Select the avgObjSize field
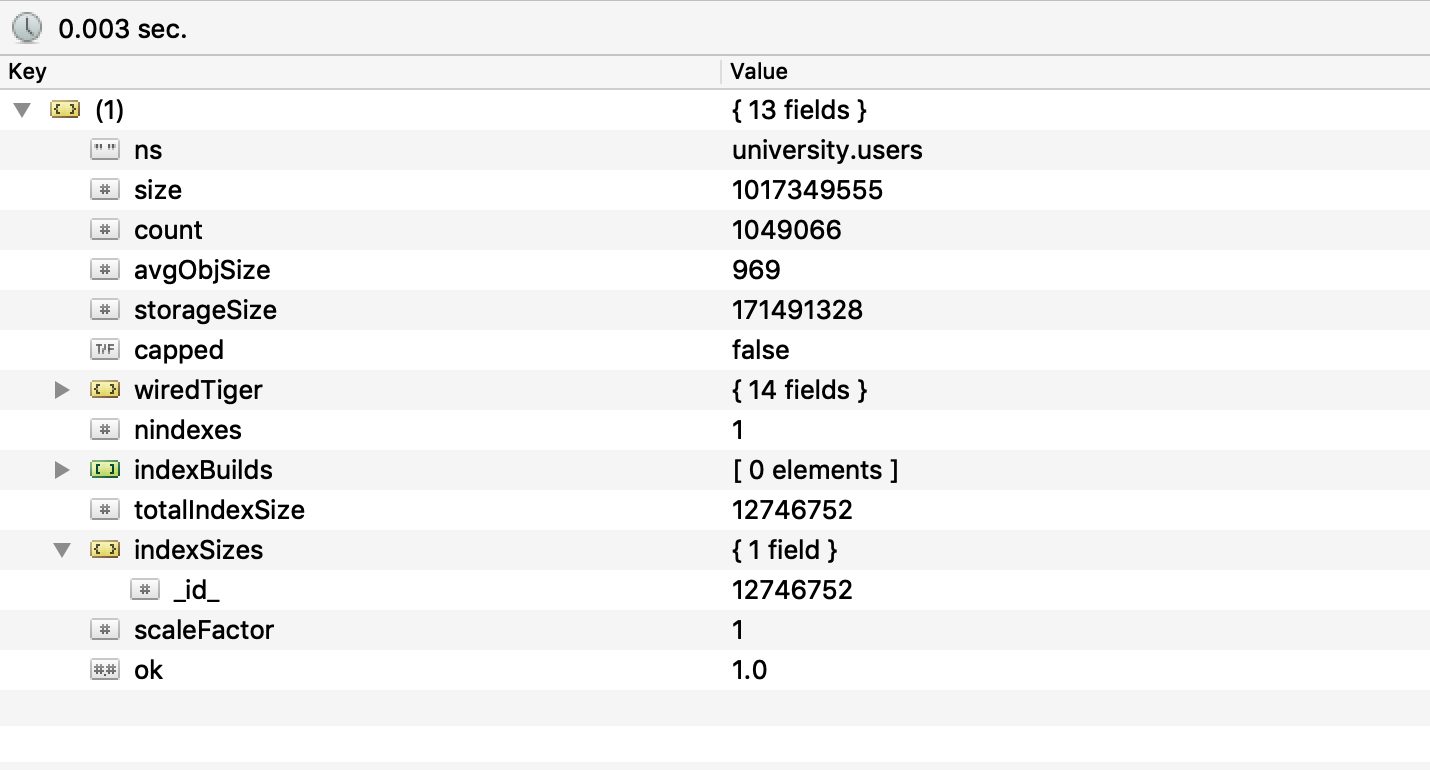The width and height of the screenshot is (1430, 770). 202,270
